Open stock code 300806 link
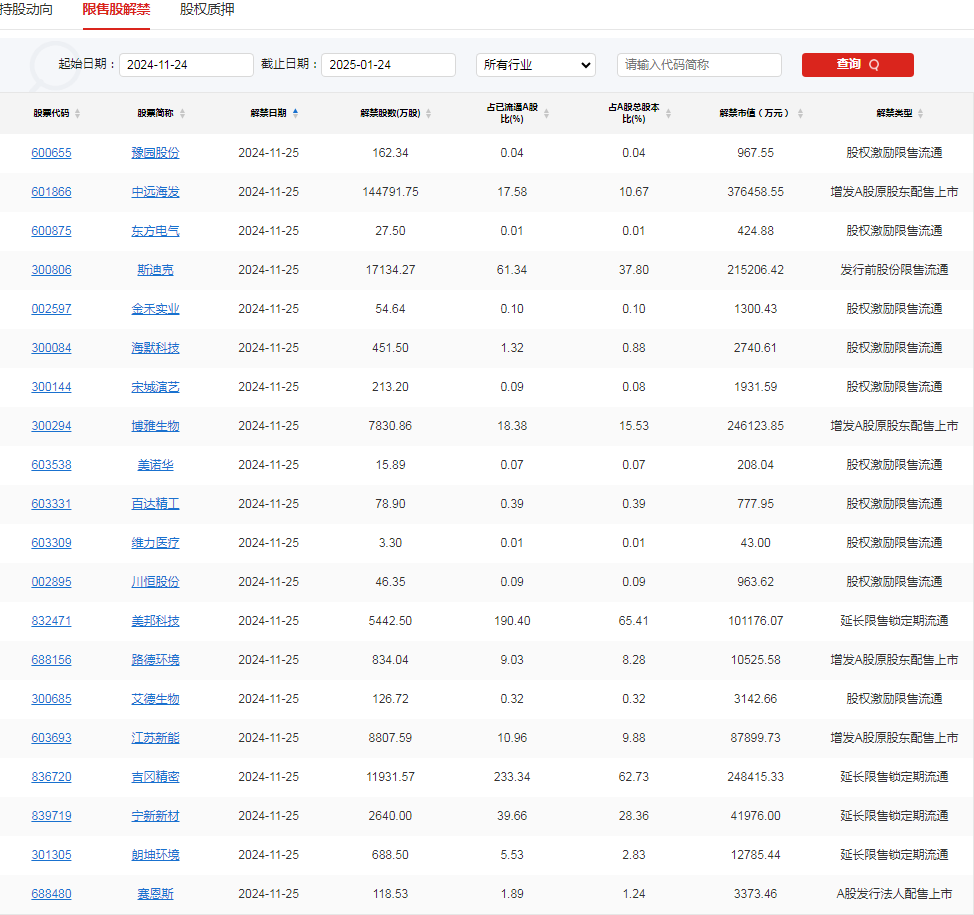This screenshot has width=974, height=915. coord(52,270)
